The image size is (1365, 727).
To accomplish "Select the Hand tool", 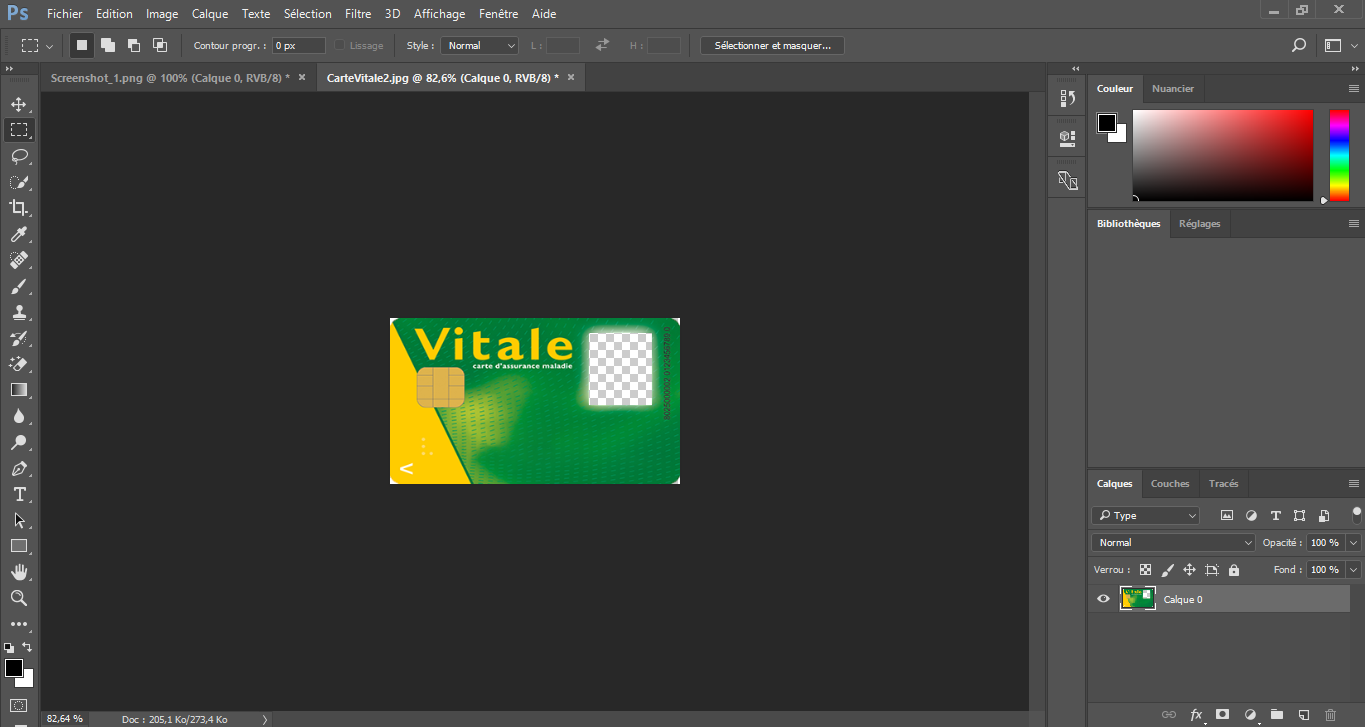I will coord(18,572).
